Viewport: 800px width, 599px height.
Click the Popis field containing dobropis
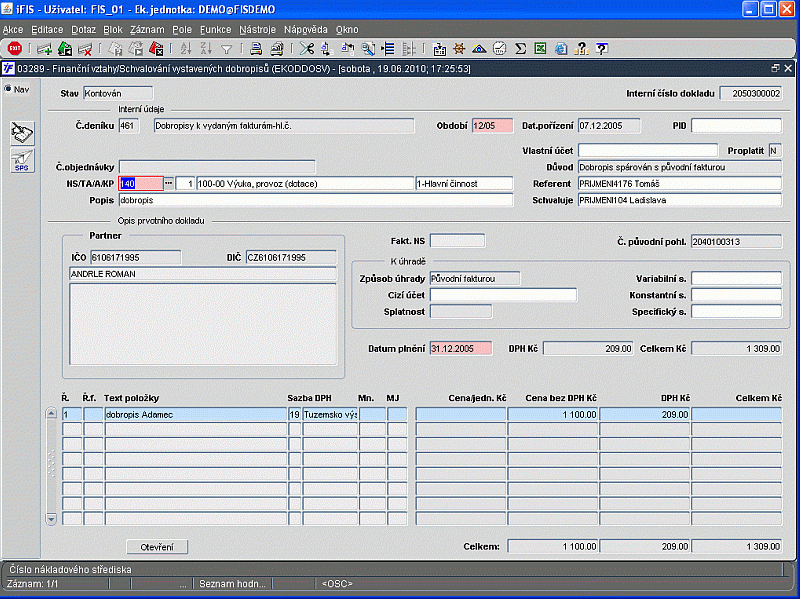(316, 200)
